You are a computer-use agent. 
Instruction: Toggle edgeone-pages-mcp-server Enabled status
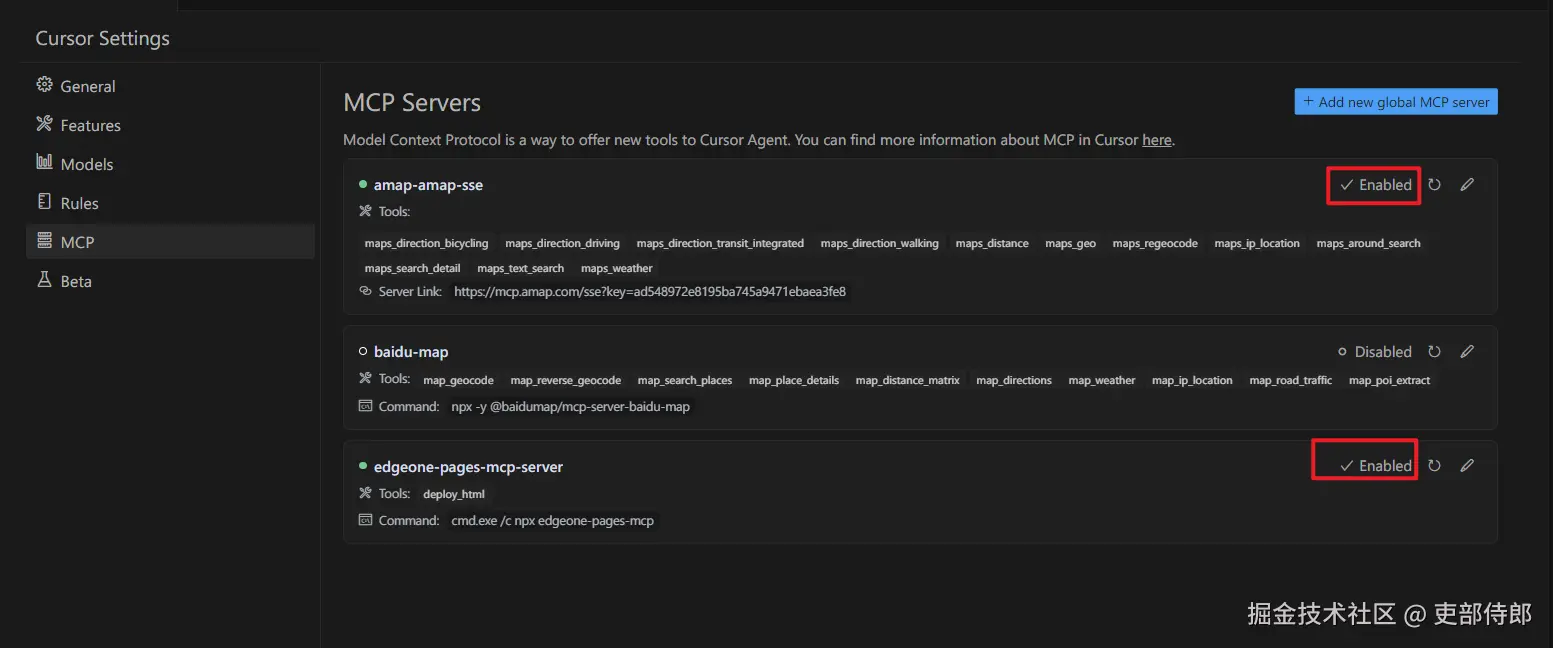[1375, 466]
